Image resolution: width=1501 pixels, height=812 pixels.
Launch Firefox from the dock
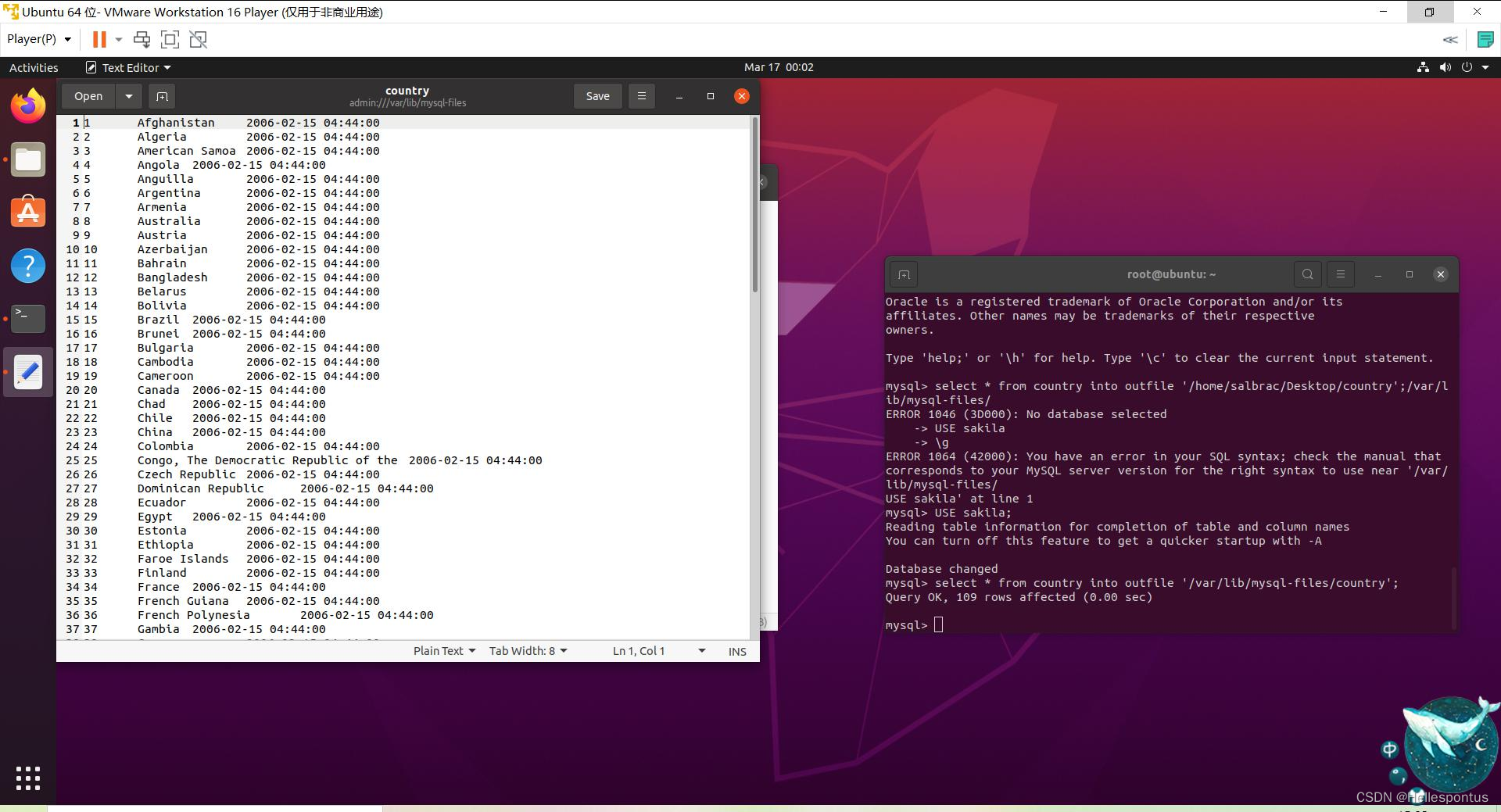click(28, 106)
